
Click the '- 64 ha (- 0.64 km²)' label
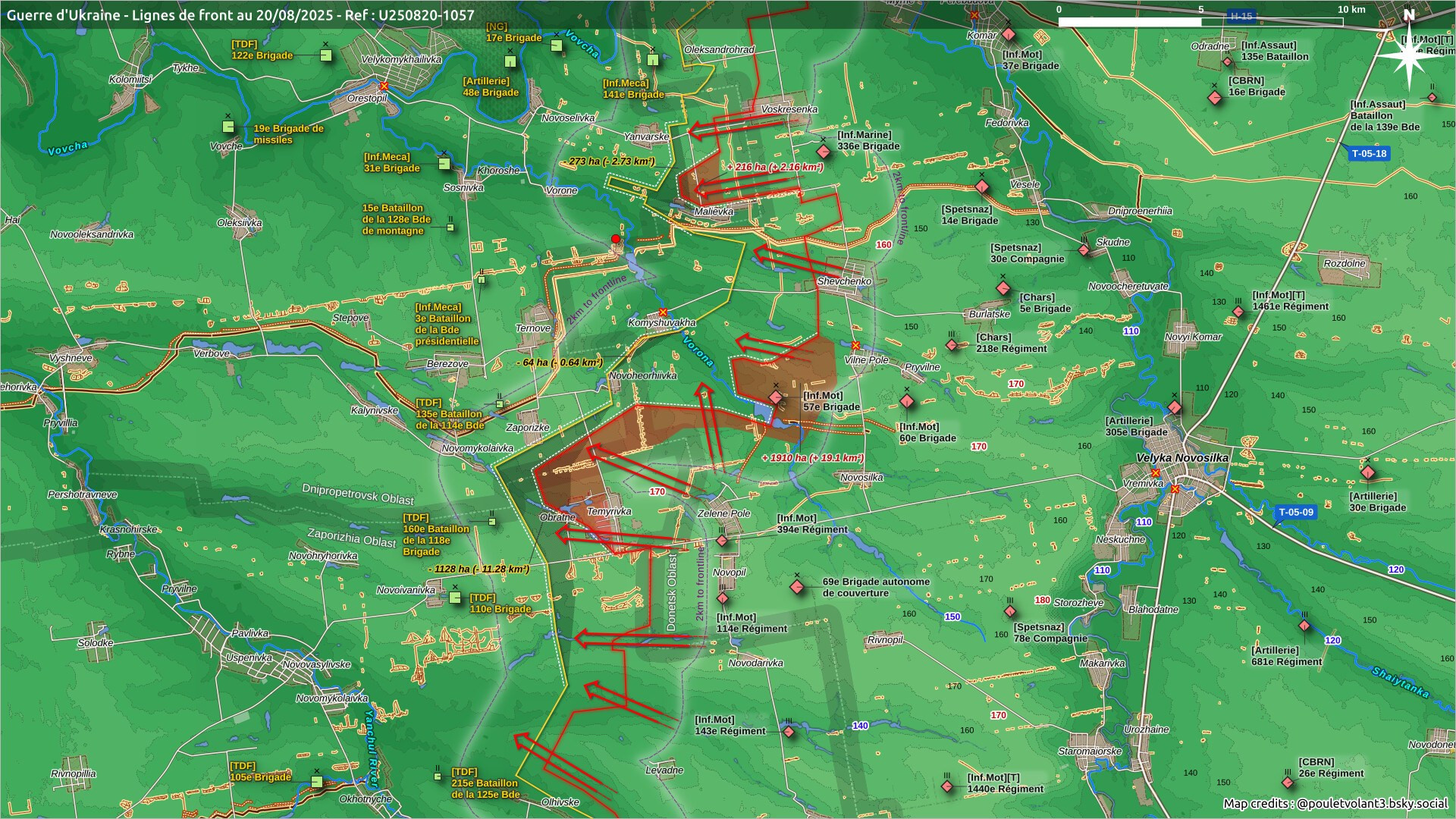click(560, 362)
